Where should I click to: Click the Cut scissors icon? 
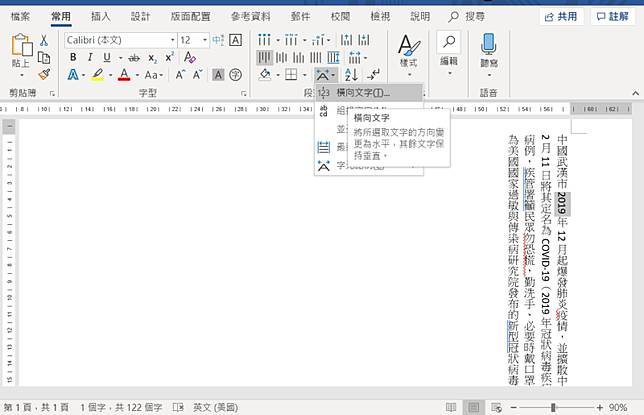tap(44, 40)
